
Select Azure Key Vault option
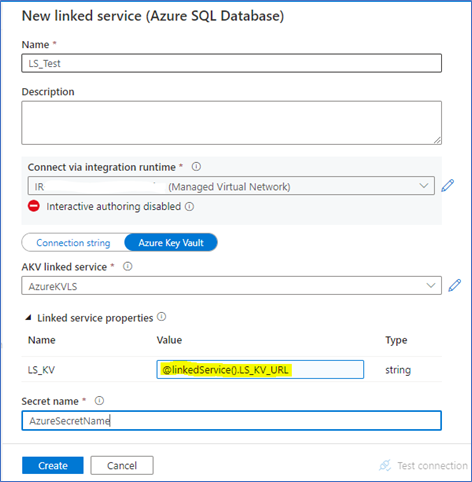(x=171, y=243)
